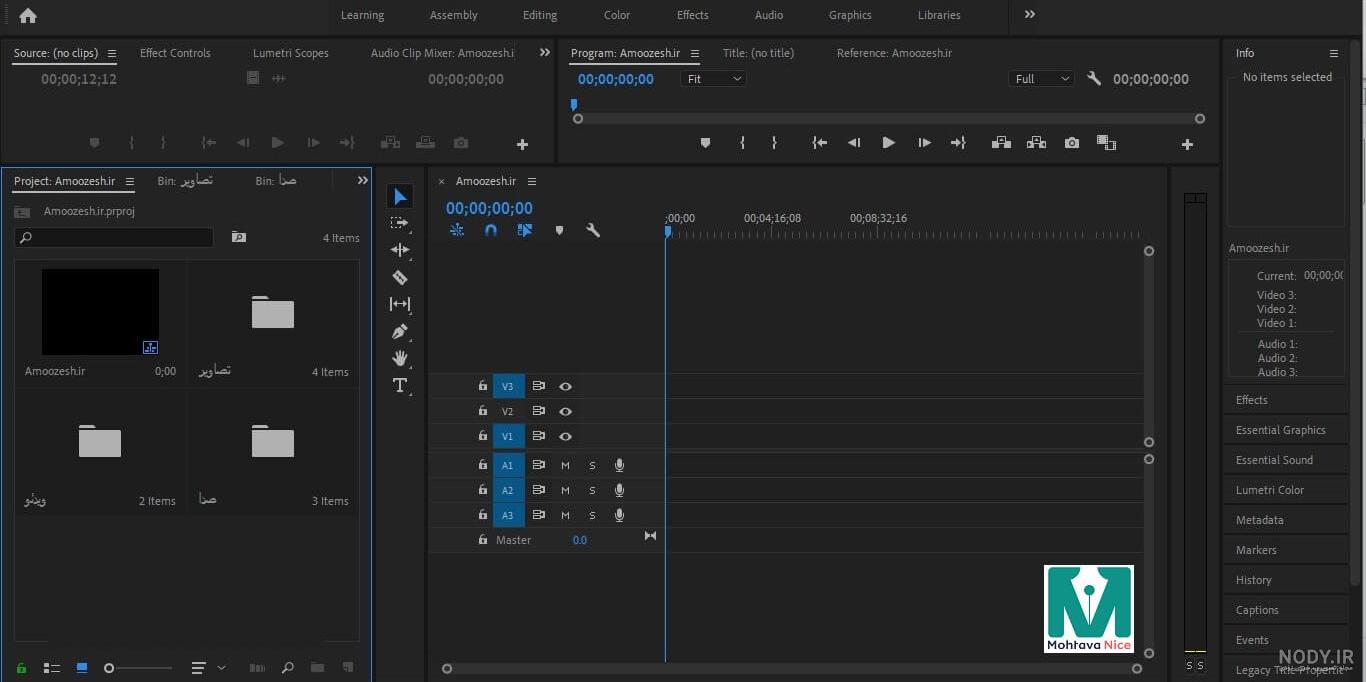Add marker in Program monitor
This screenshot has width=1366, height=682.
coord(705,143)
